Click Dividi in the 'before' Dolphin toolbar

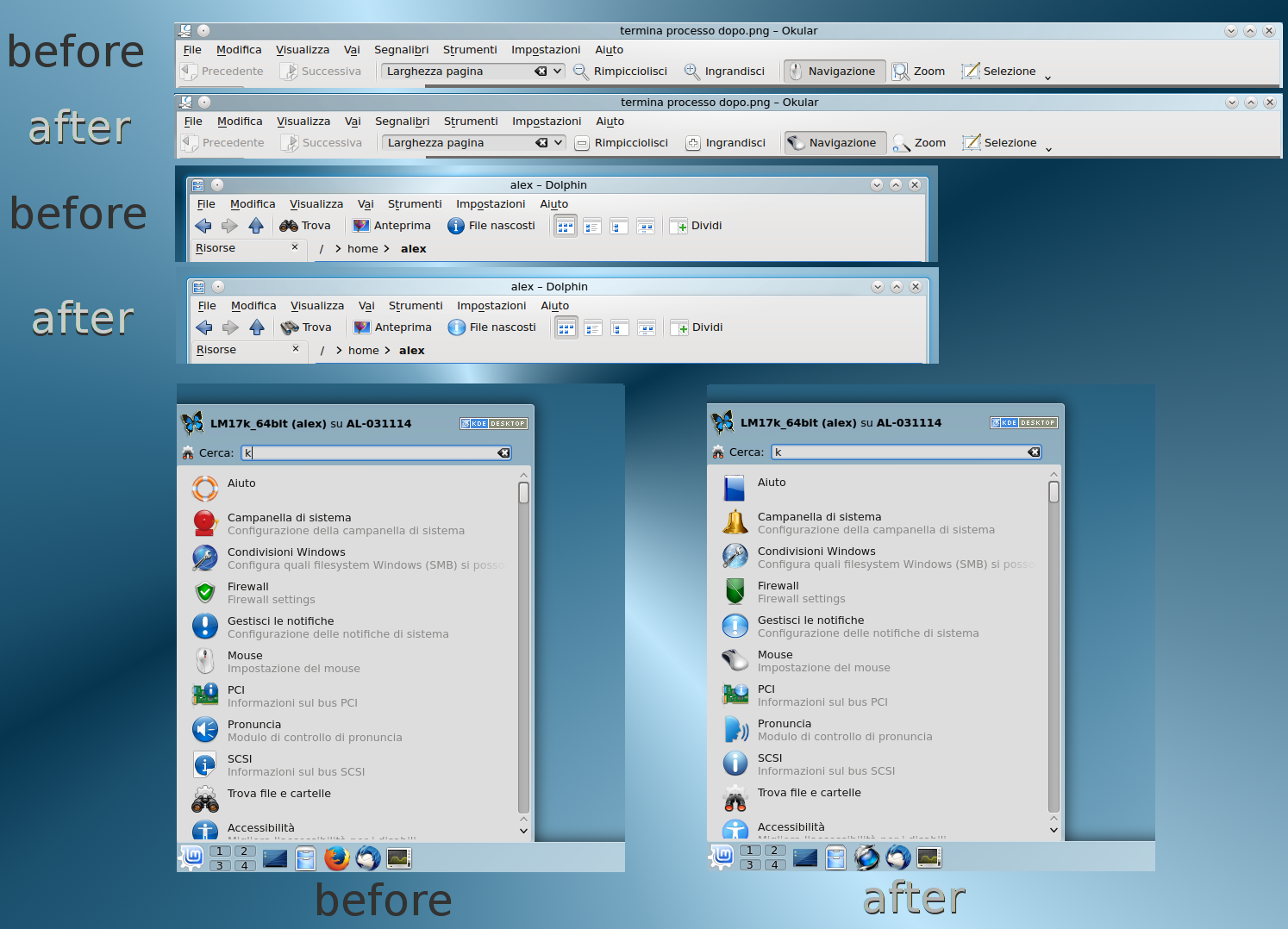click(697, 226)
